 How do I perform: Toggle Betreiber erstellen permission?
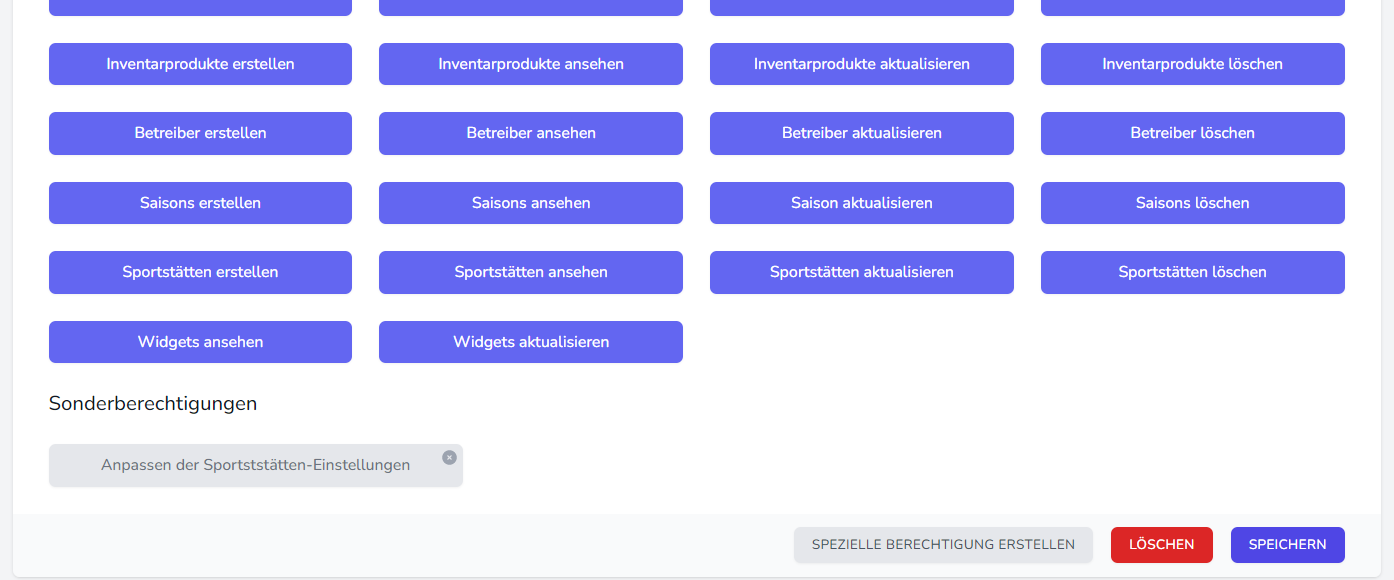tap(200, 133)
